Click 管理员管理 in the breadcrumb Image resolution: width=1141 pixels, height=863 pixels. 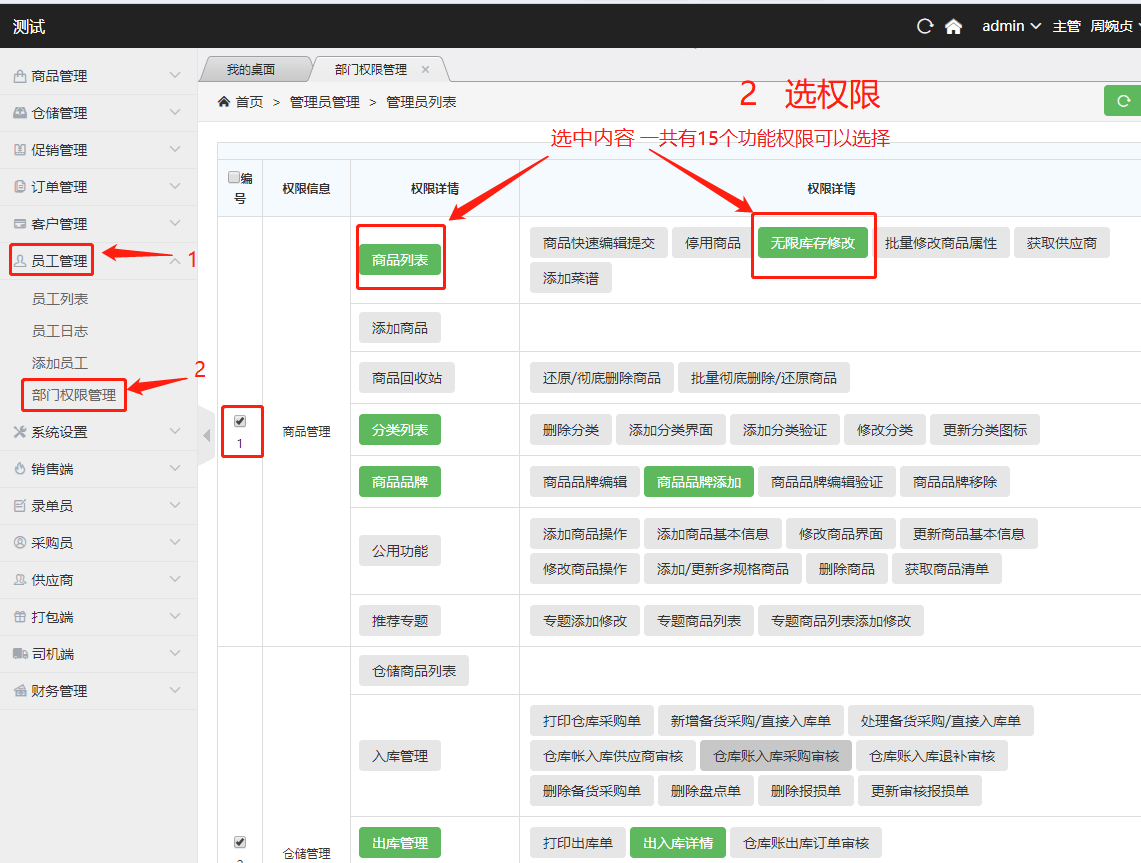[324, 102]
